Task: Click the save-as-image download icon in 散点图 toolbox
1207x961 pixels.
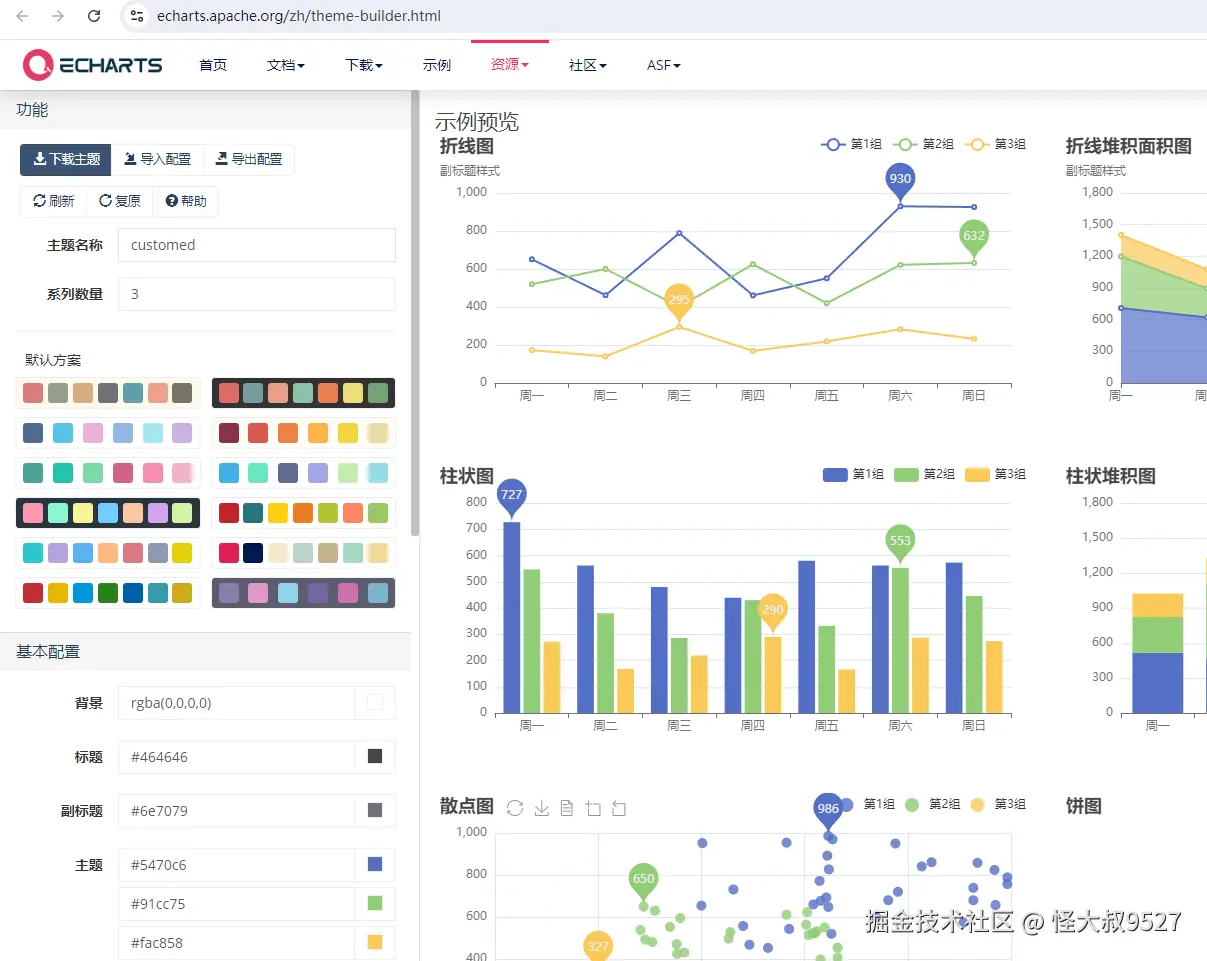Action: (542, 808)
